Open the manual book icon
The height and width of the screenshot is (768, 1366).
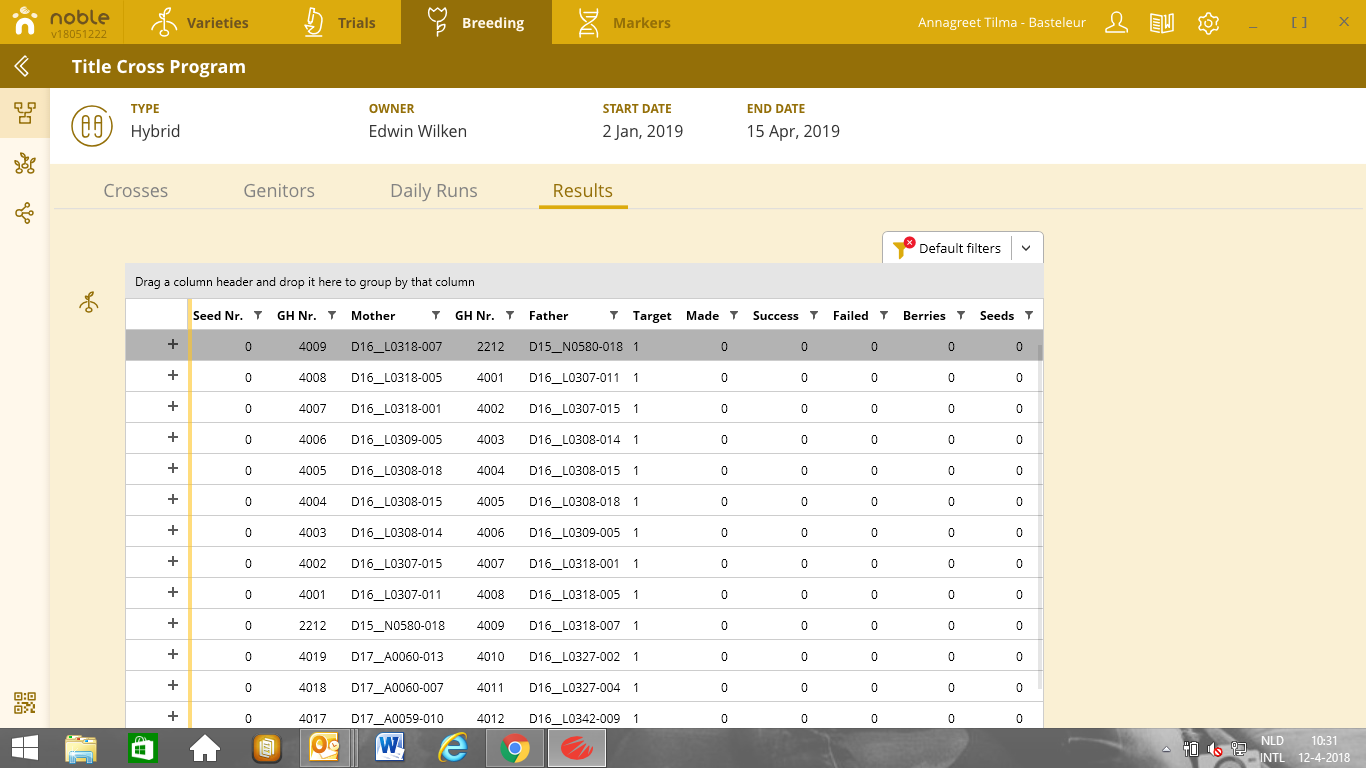tap(1162, 22)
